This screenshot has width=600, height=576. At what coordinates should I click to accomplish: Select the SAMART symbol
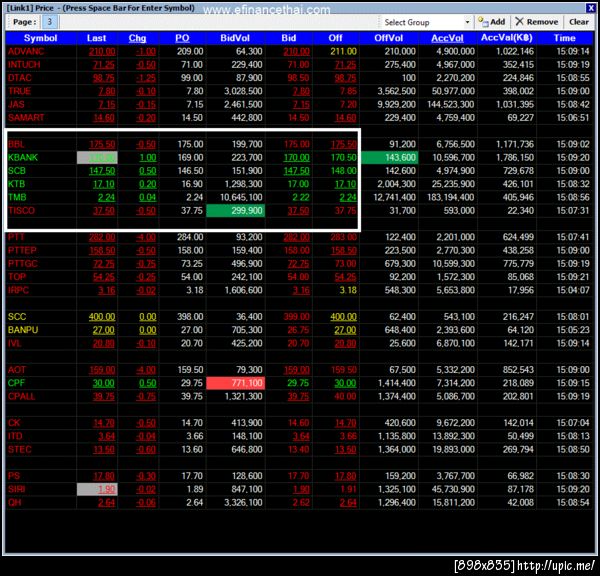click(26, 117)
